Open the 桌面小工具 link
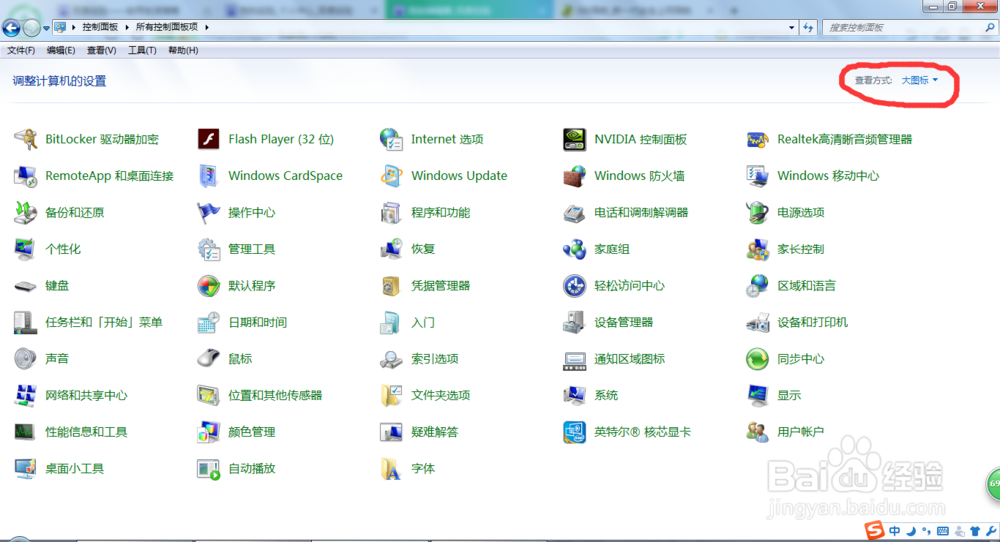Viewport: 1000px width, 542px height. click(x=75, y=469)
